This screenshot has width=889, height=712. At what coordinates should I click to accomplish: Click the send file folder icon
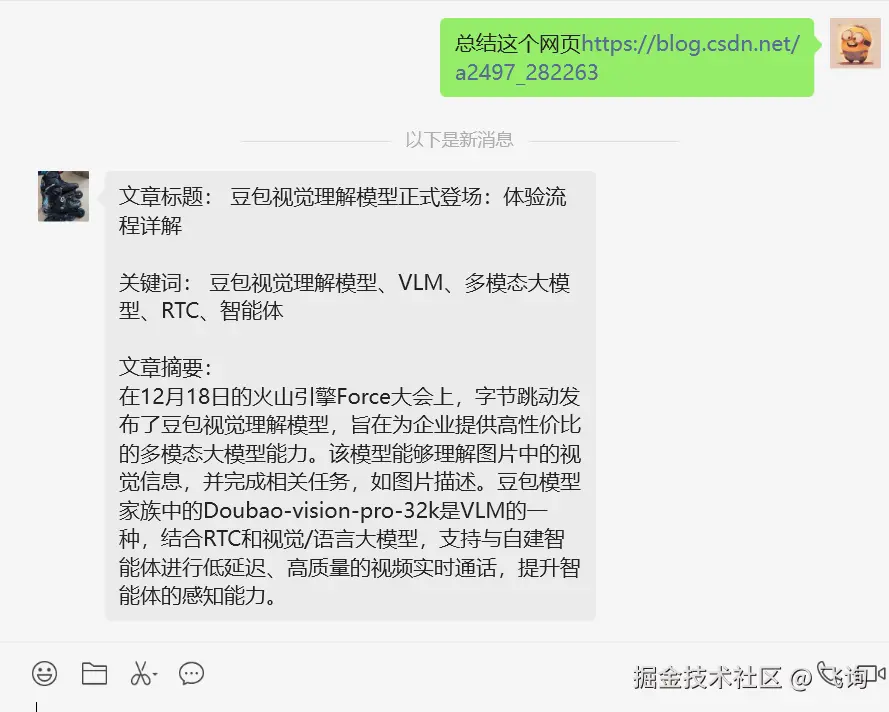[94, 673]
